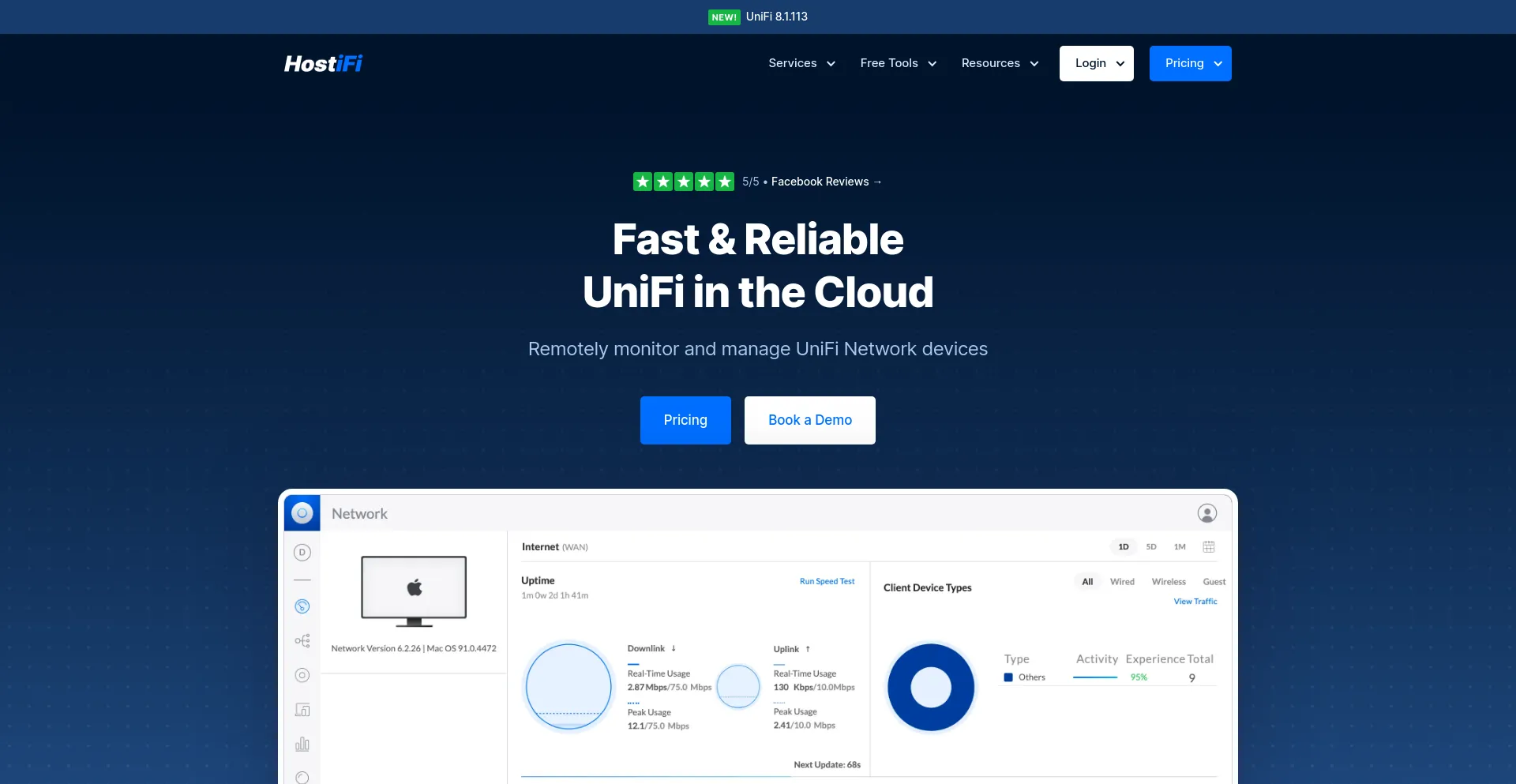Click the Uptime value 1m 0w 2d 1h 41m

coord(554,595)
